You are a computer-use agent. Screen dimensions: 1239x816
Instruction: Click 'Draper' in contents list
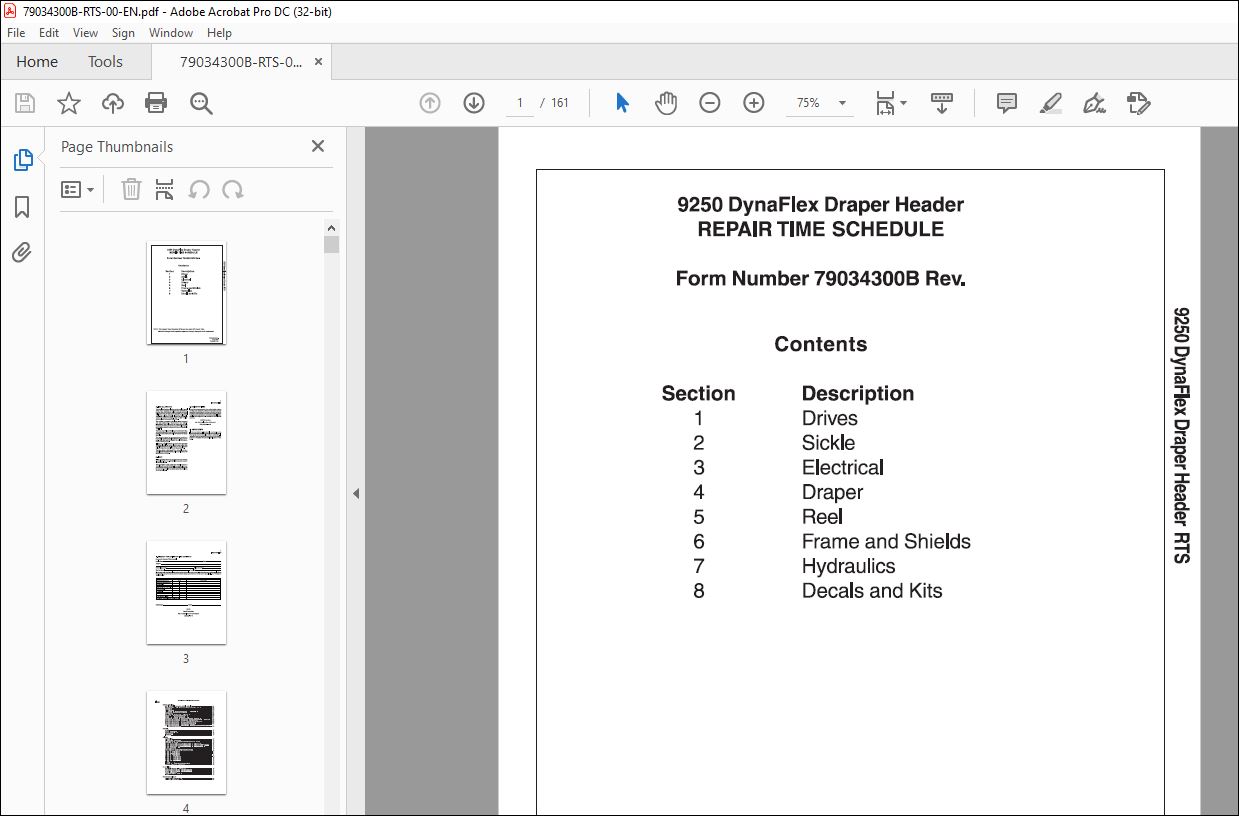point(832,492)
